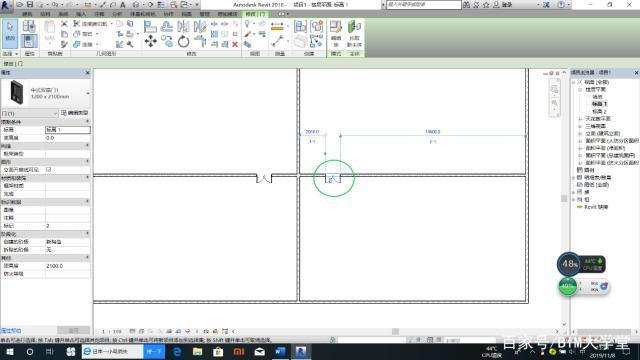Click the Array tool icon

(214, 34)
